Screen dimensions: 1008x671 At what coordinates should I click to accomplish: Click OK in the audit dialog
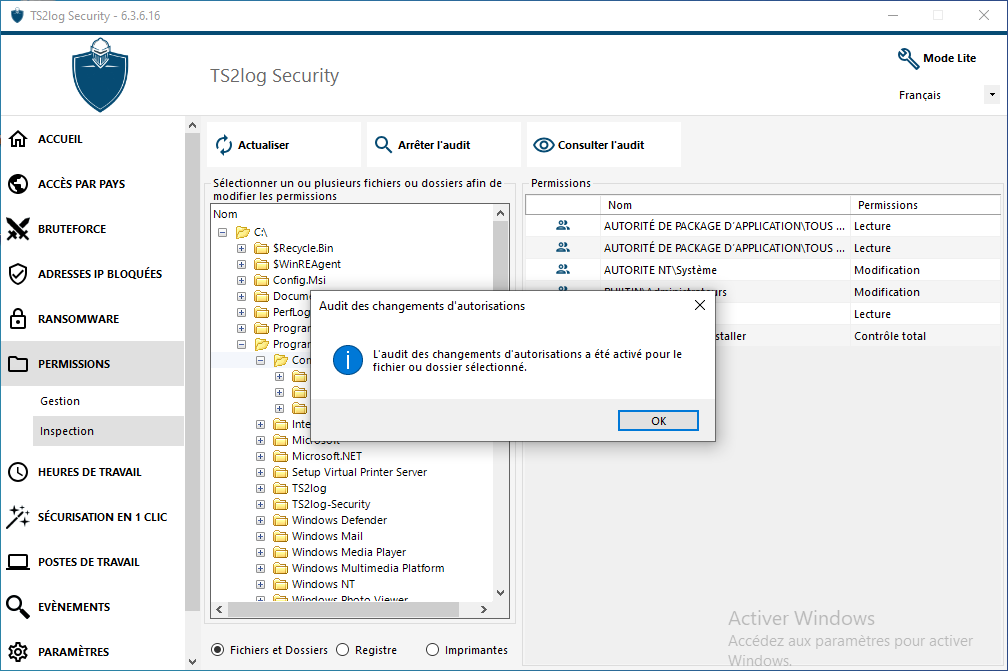tap(658, 421)
